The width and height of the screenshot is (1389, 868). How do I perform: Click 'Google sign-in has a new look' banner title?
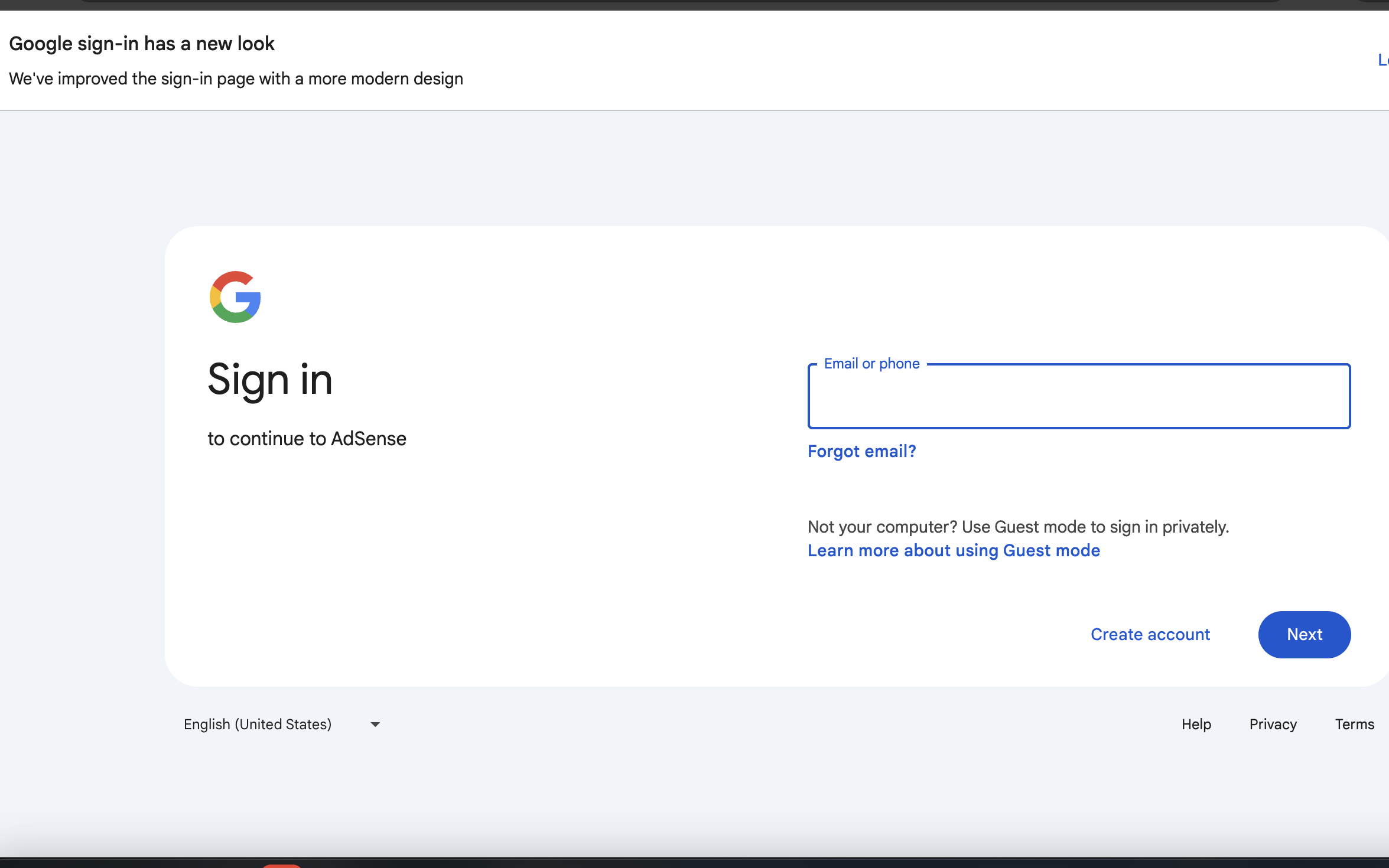tap(142, 44)
